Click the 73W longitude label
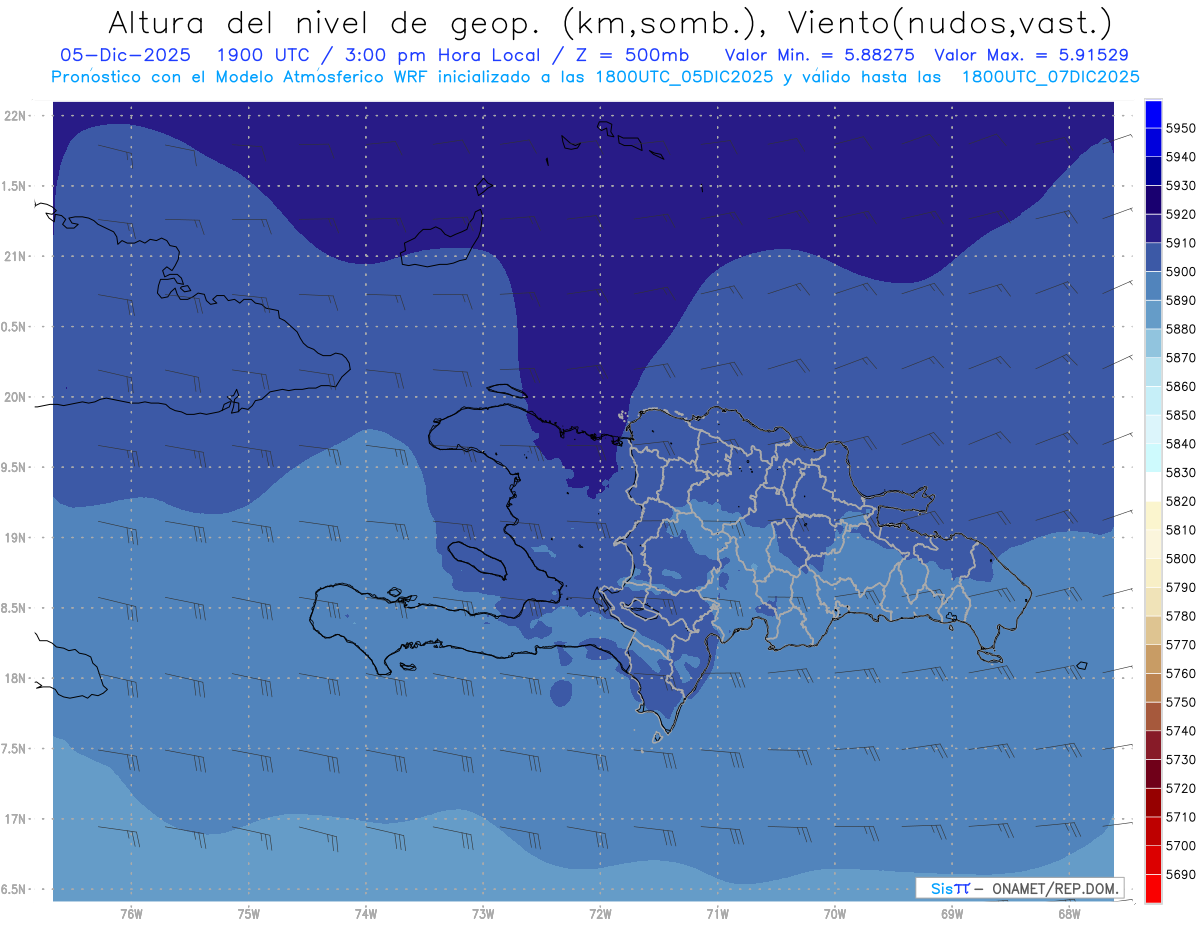1200x927 pixels. pyautogui.click(x=483, y=914)
